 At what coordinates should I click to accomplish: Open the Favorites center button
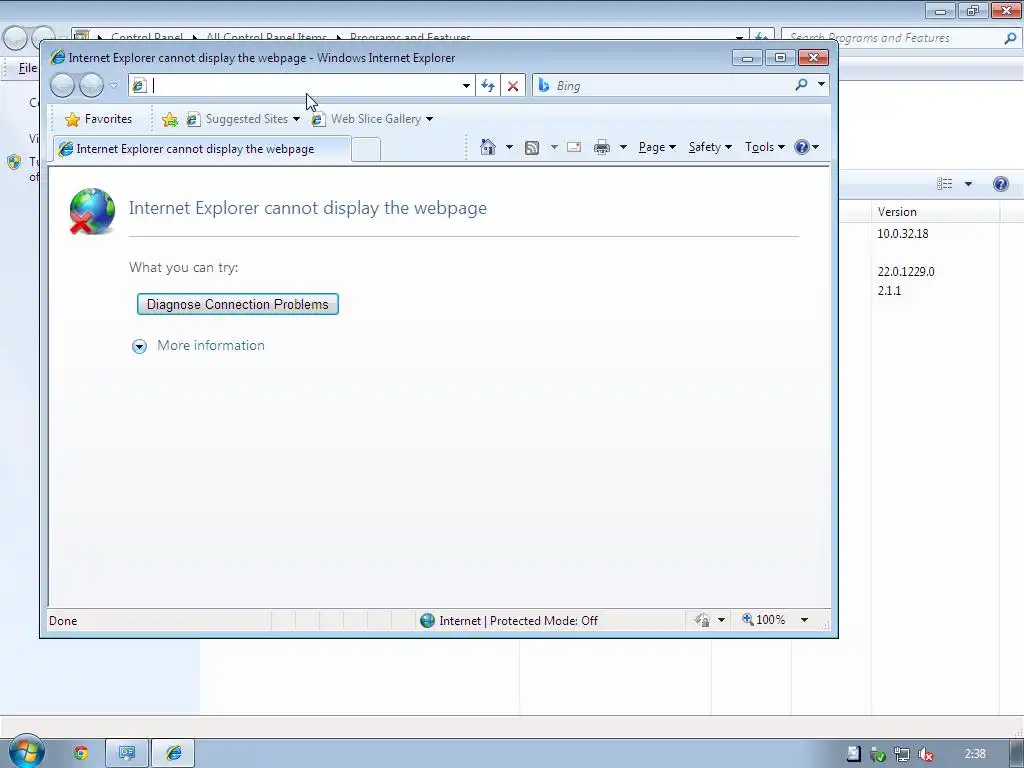pyautogui.click(x=99, y=119)
